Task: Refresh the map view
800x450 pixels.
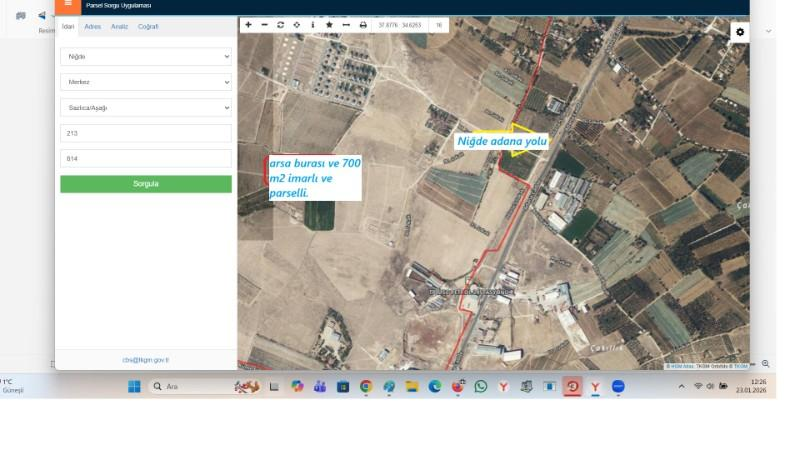Action: [281, 24]
